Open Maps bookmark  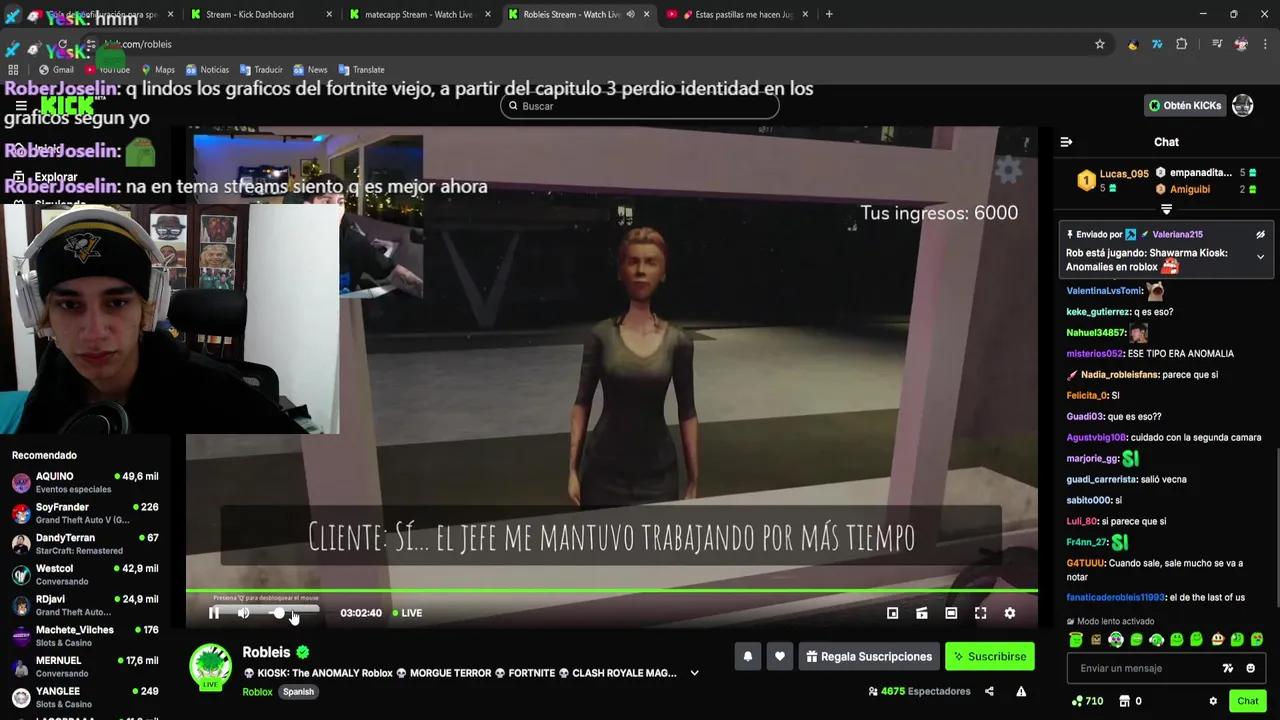(x=158, y=70)
